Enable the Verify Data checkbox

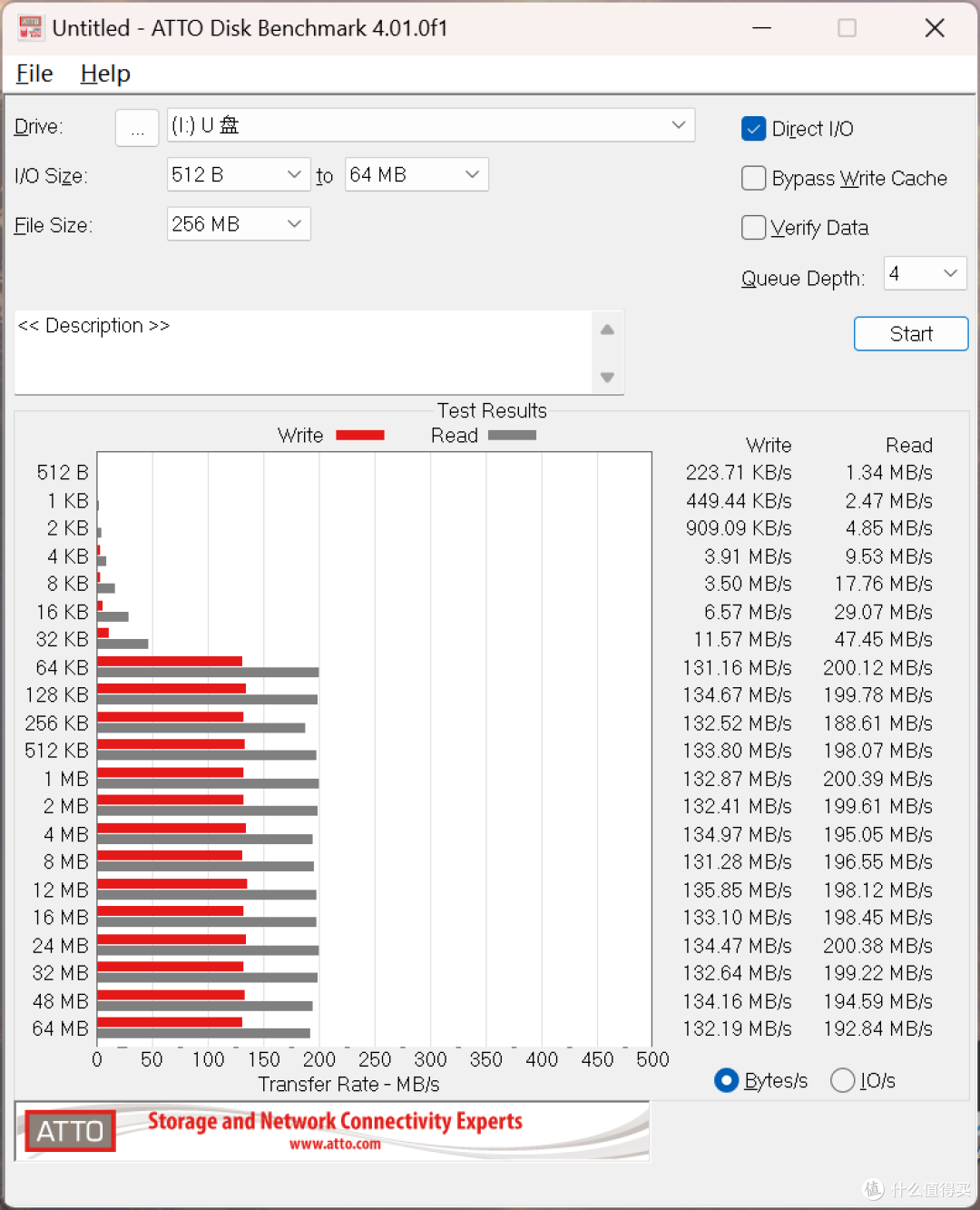[754, 227]
